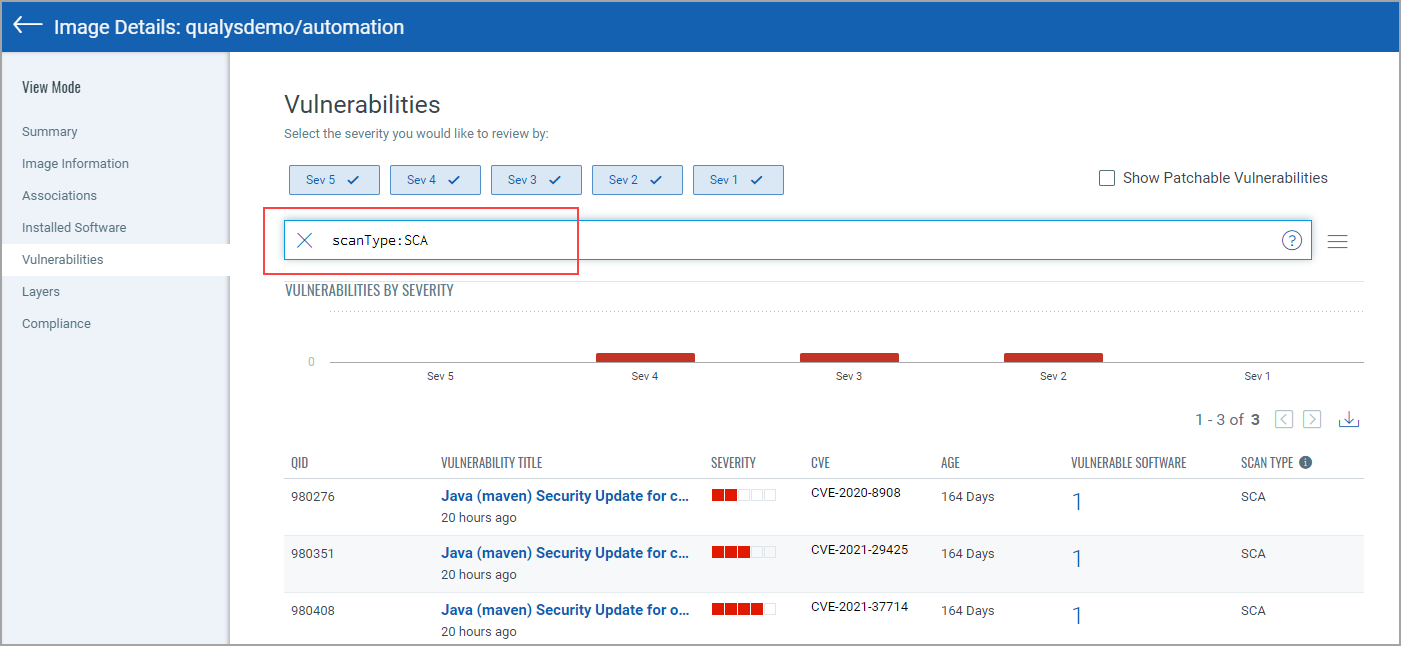Open vulnerable software count for CVE-2021-29425
This screenshot has height=646, width=1401.
click(1077, 559)
